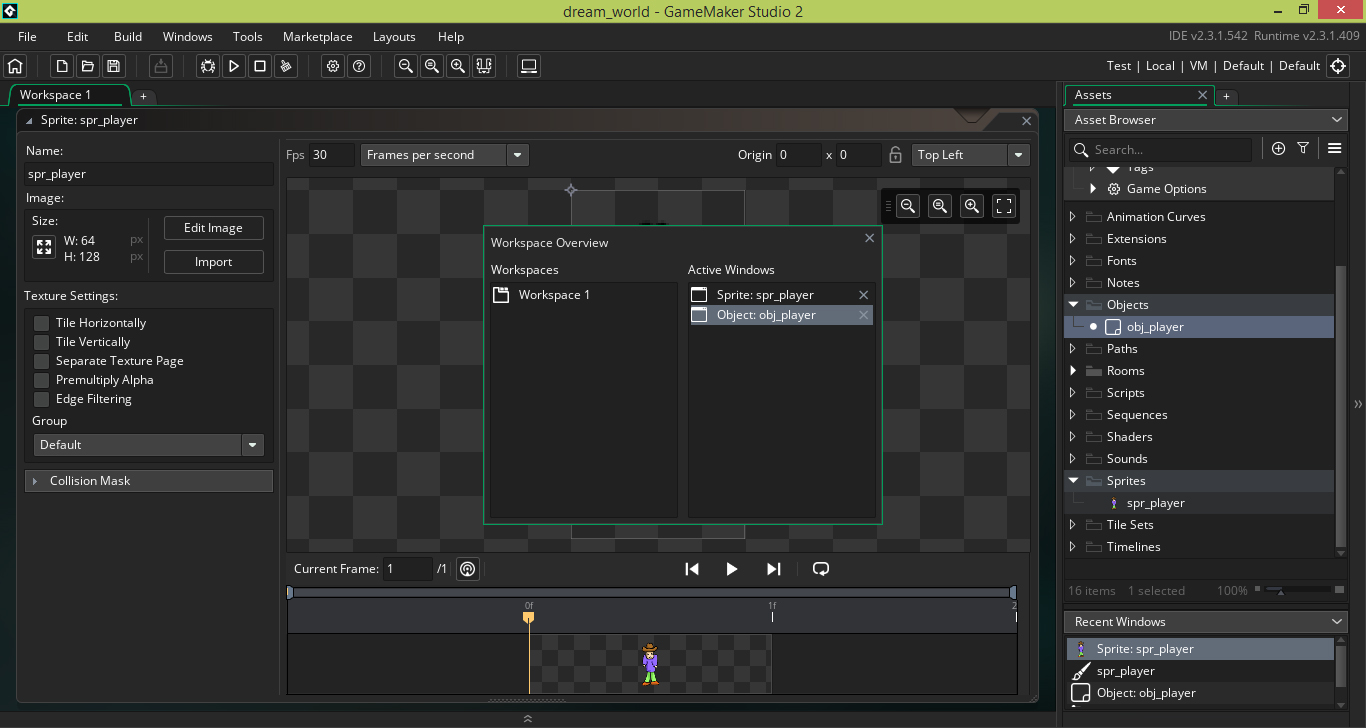This screenshot has width=1366, height=728.
Task: Open the Recent Windows panel dropdown
Action: (1338, 622)
